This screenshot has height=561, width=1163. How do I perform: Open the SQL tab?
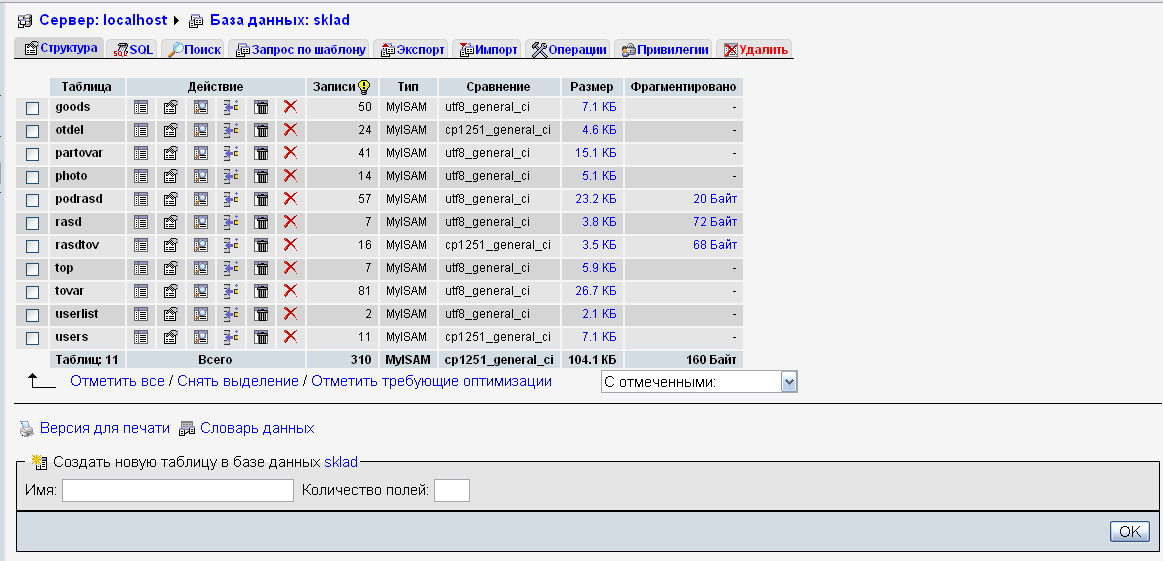coord(132,50)
